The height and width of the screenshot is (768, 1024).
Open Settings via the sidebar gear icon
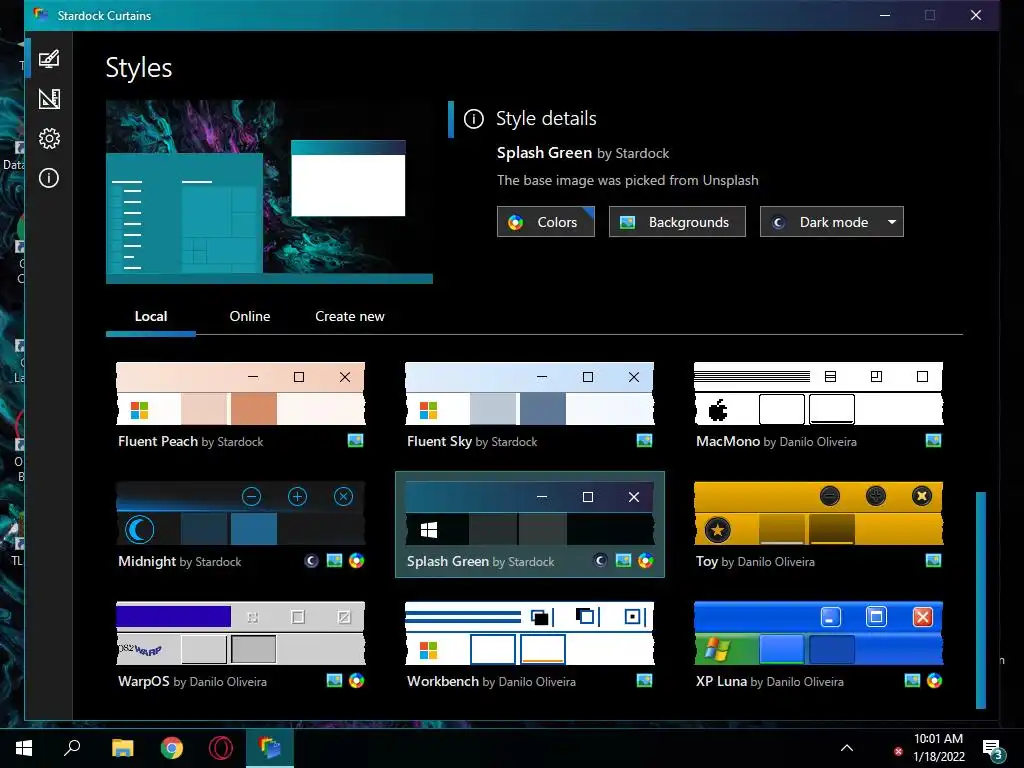tap(49, 138)
